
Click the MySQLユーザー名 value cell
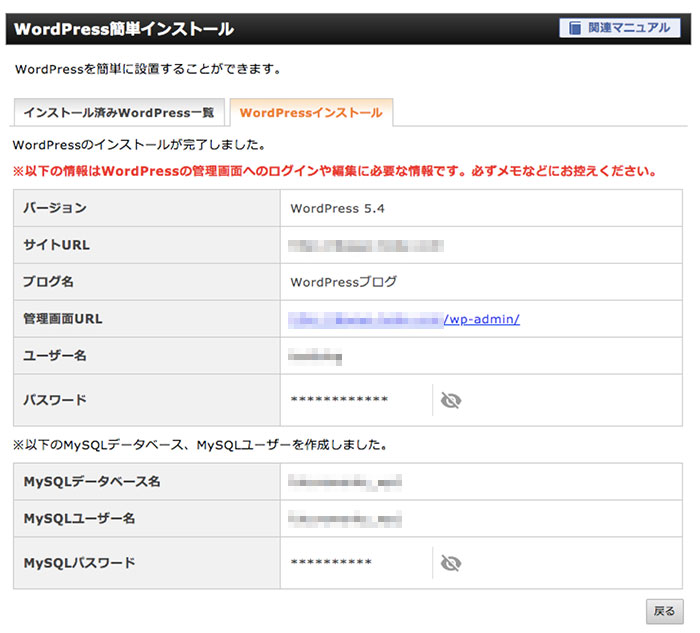coord(344,518)
